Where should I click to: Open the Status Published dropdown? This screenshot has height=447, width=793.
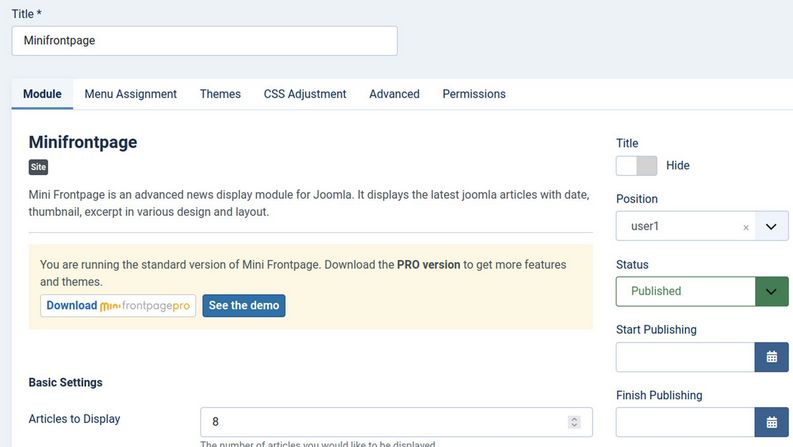[x=702, y=291]
